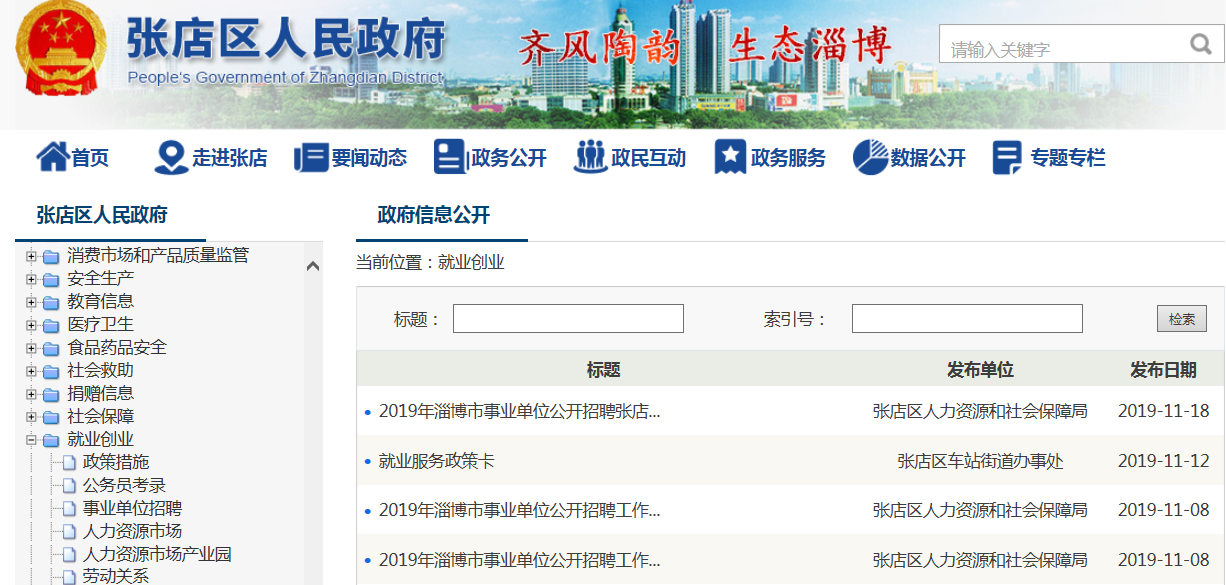The image size is (1226, 585).
Task: Expand the 安全生产 tree folder
Action: coord(31,279)
